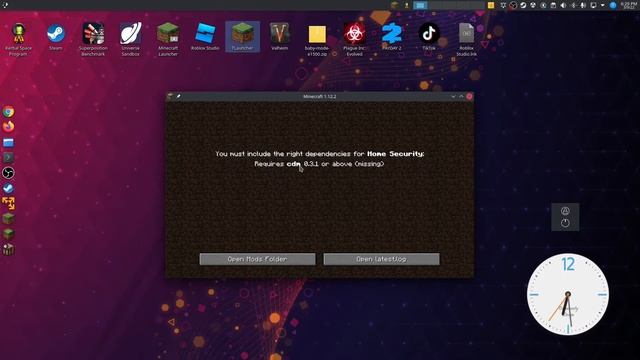Click the trash bin icon in the dock

pos(8,249)
